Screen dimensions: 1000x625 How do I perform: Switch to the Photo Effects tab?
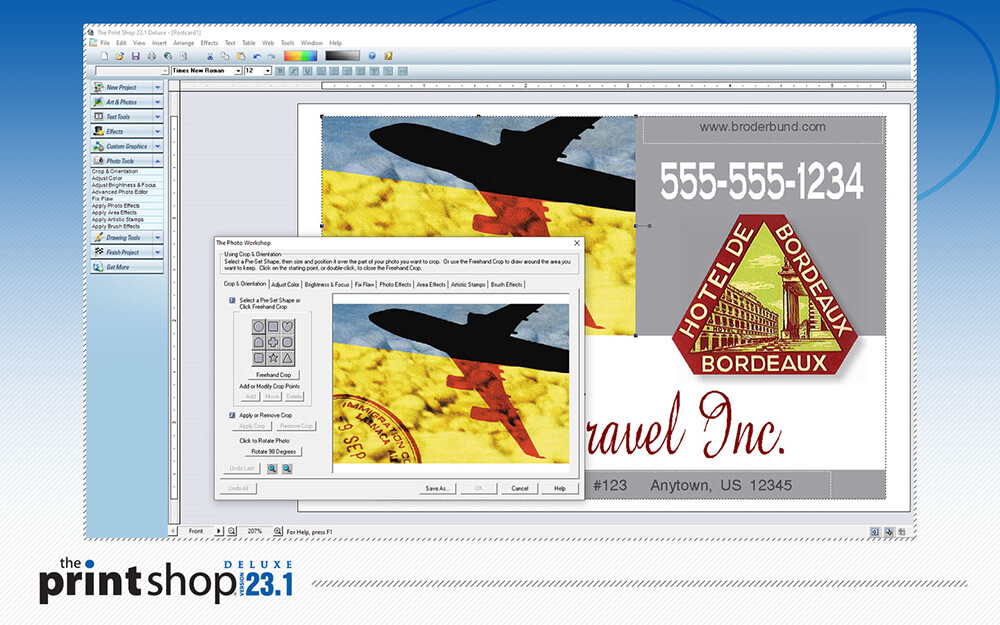[395, 284]
